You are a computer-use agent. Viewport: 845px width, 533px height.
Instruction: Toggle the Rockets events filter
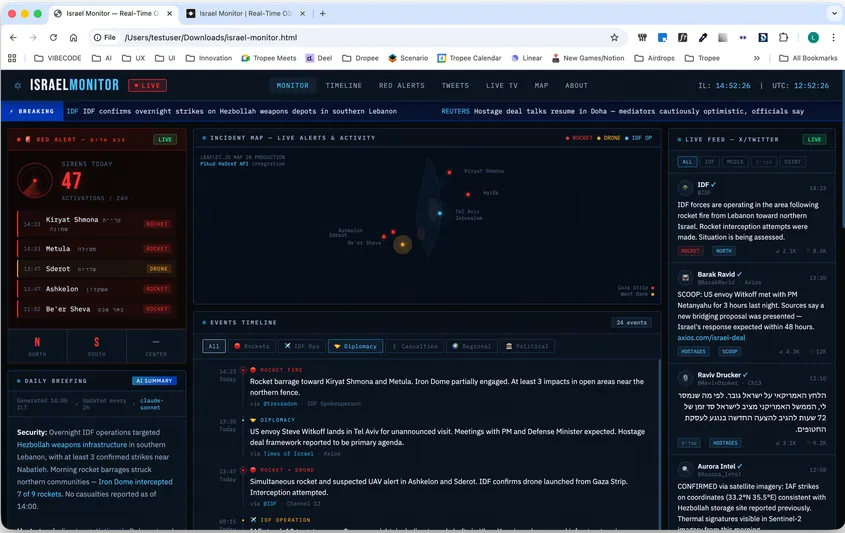(252, 346)
